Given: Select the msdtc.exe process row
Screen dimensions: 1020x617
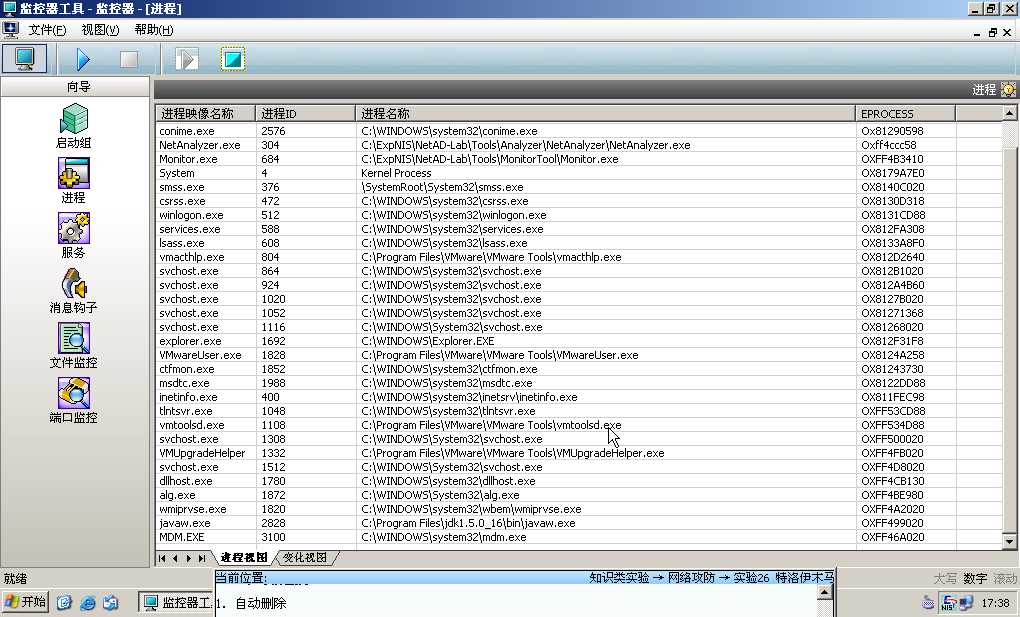Looking at the screenshot, I should tap(579, 383).
